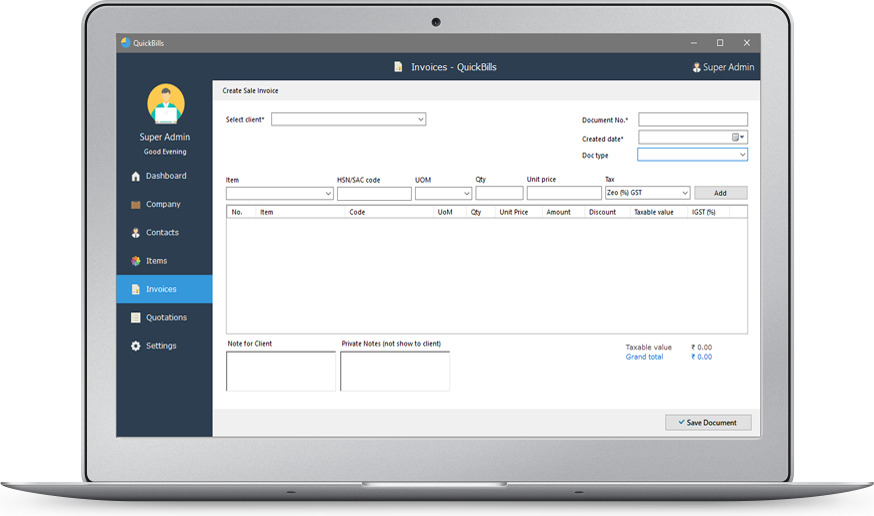
Task: Expand the Tax GST dropdown
Action: (684, 193)
